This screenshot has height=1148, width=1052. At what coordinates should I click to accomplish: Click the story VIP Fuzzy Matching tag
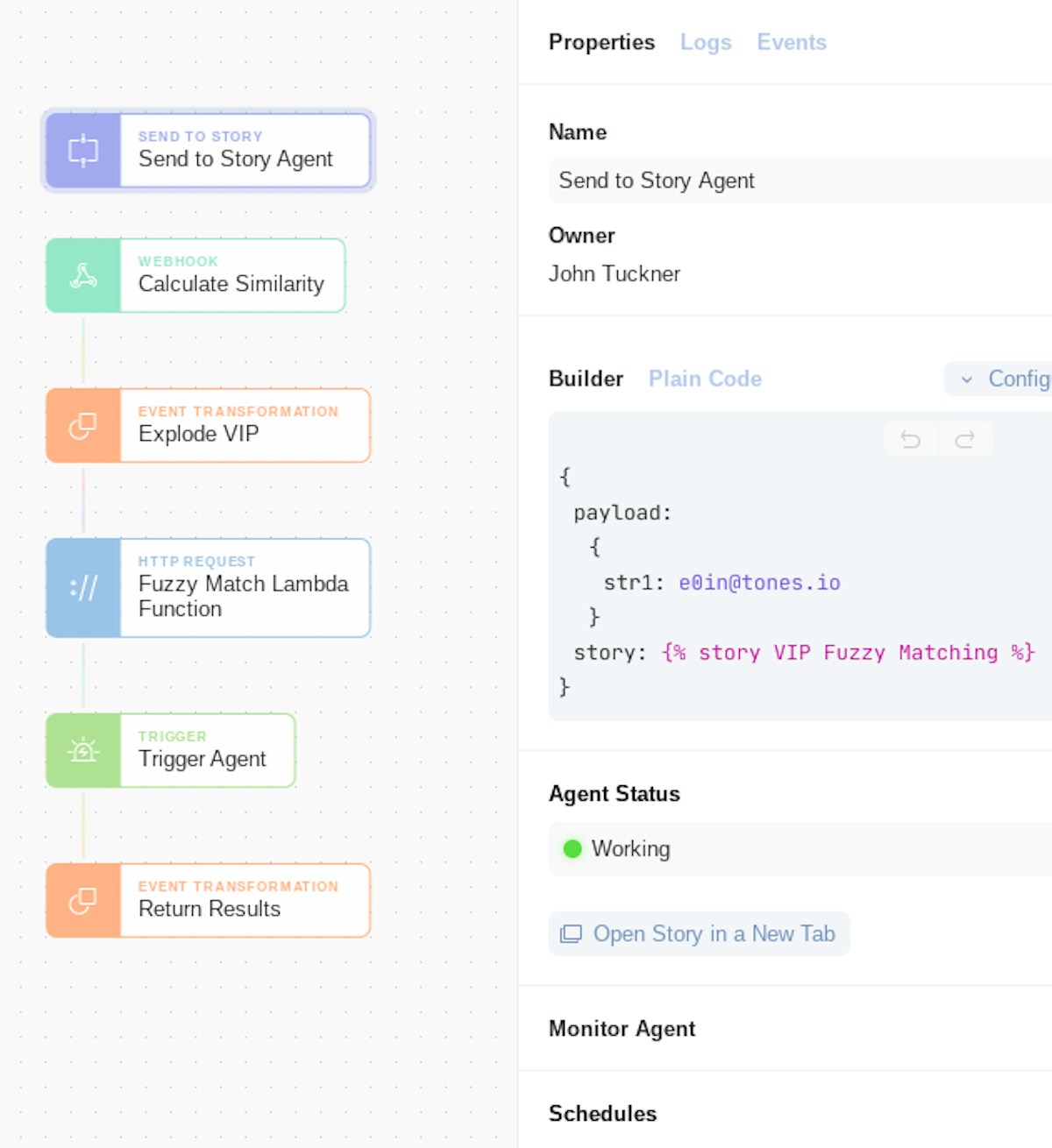pyautogui.click(x=849, y=653)
